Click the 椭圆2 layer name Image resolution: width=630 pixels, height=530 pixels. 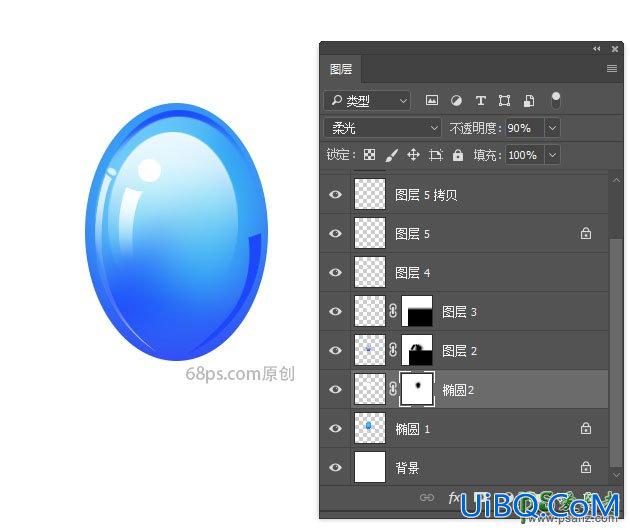click(x=458, y=390)
